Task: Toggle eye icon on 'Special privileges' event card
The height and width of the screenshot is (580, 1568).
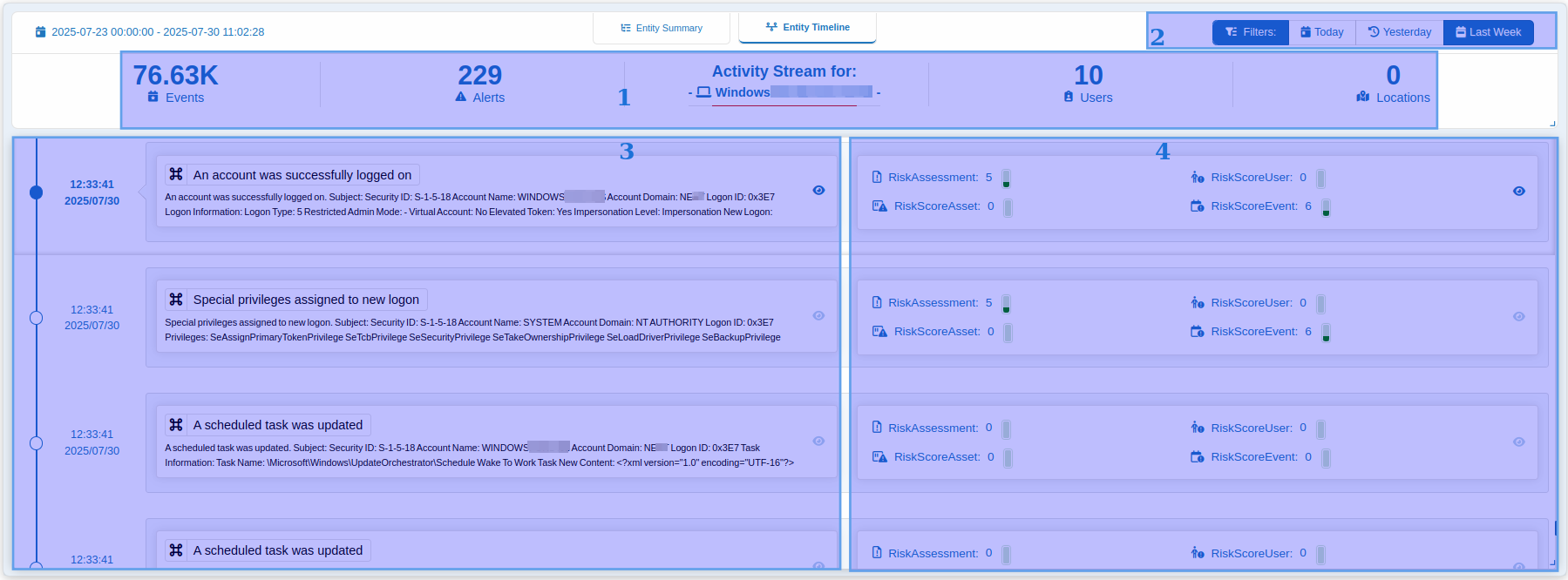Action: (818, 316)
